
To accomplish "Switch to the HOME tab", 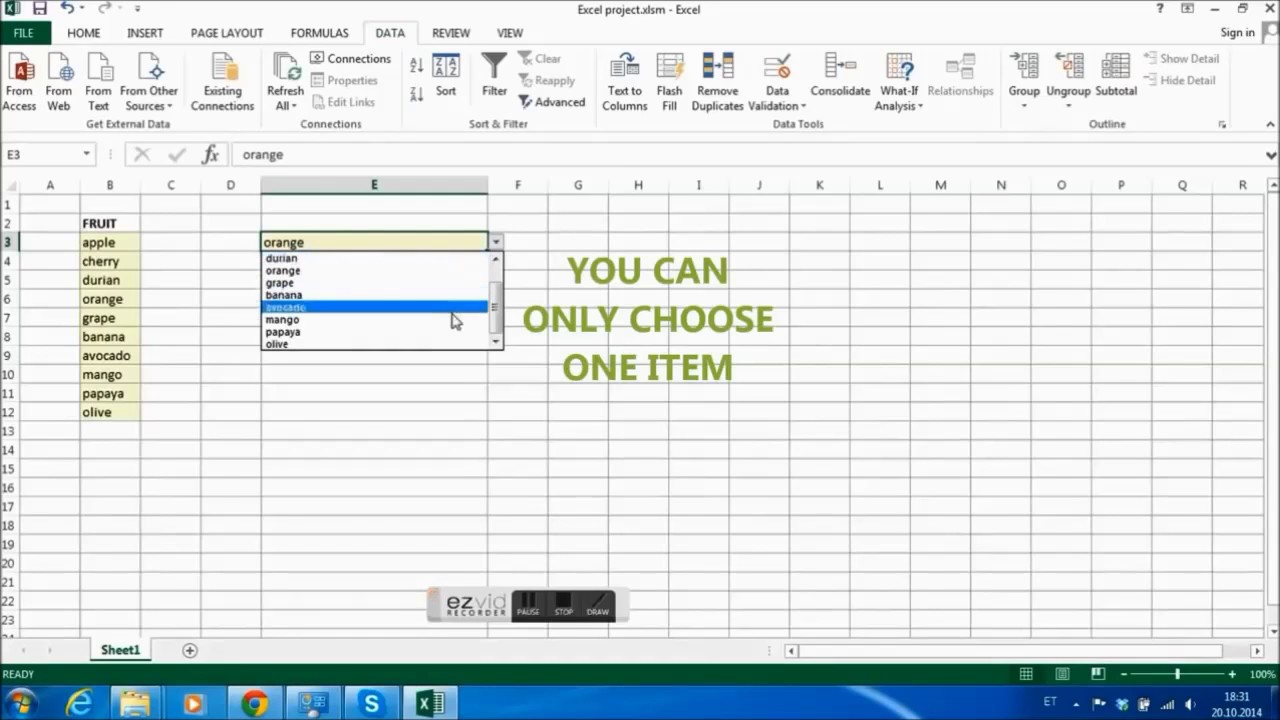I will [x=83, y=33].
